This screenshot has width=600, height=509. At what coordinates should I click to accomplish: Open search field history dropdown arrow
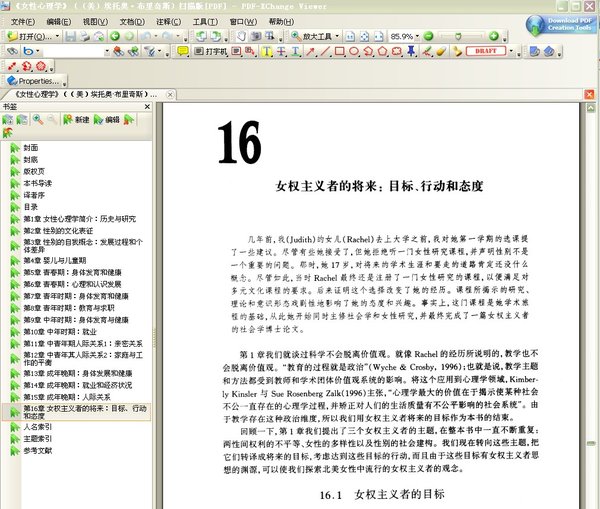[107, 51]
